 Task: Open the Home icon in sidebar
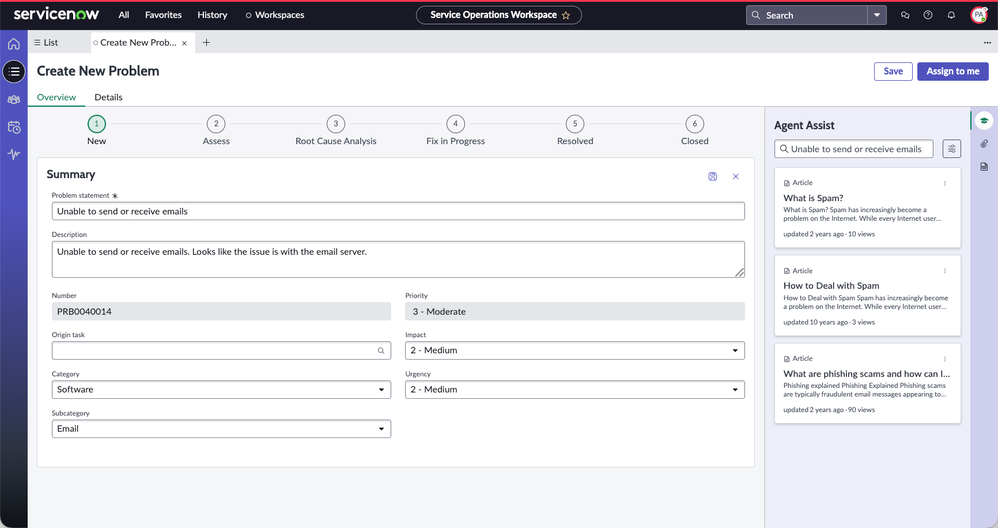13,44
